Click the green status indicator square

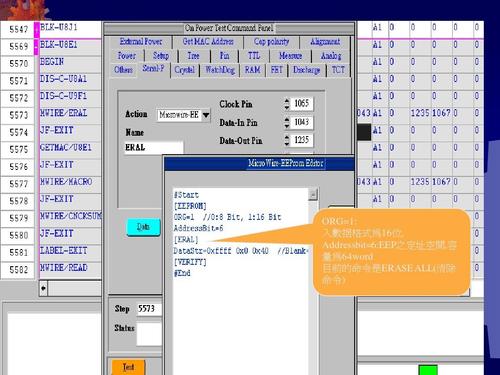428,370
